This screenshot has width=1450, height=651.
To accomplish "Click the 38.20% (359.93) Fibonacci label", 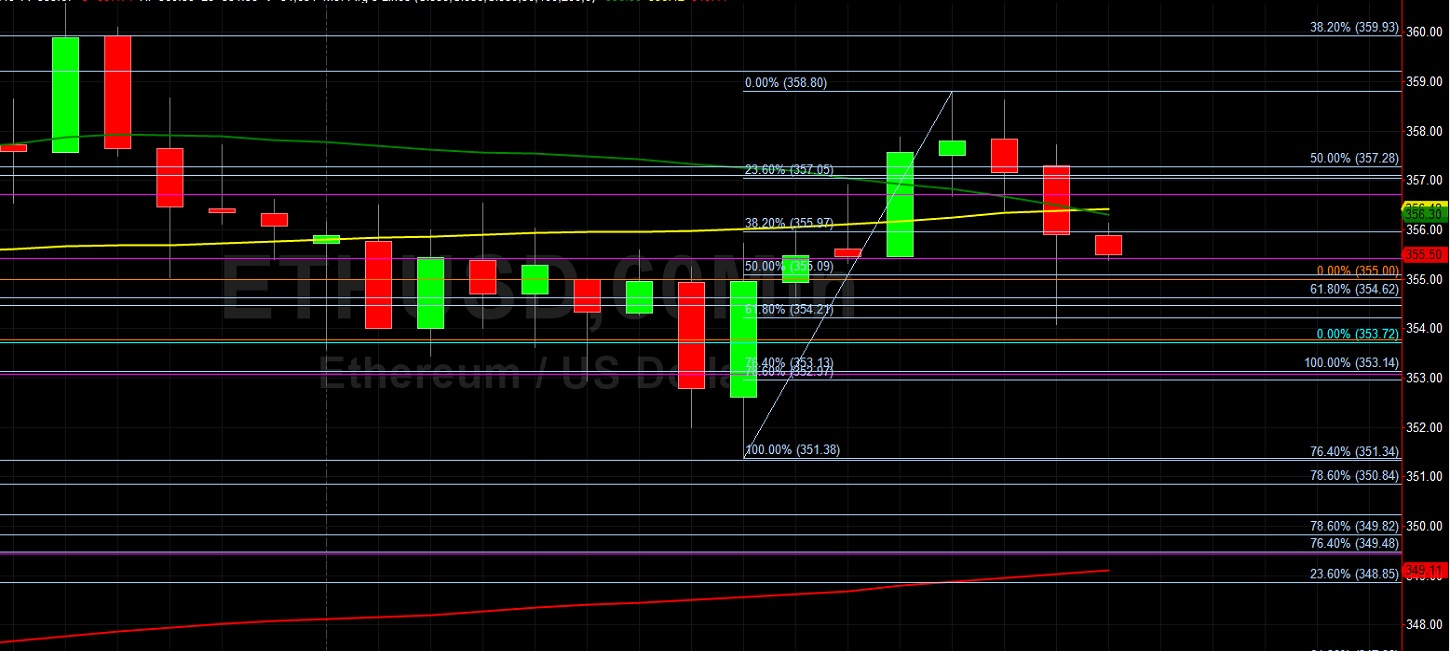I will 1354,28.
